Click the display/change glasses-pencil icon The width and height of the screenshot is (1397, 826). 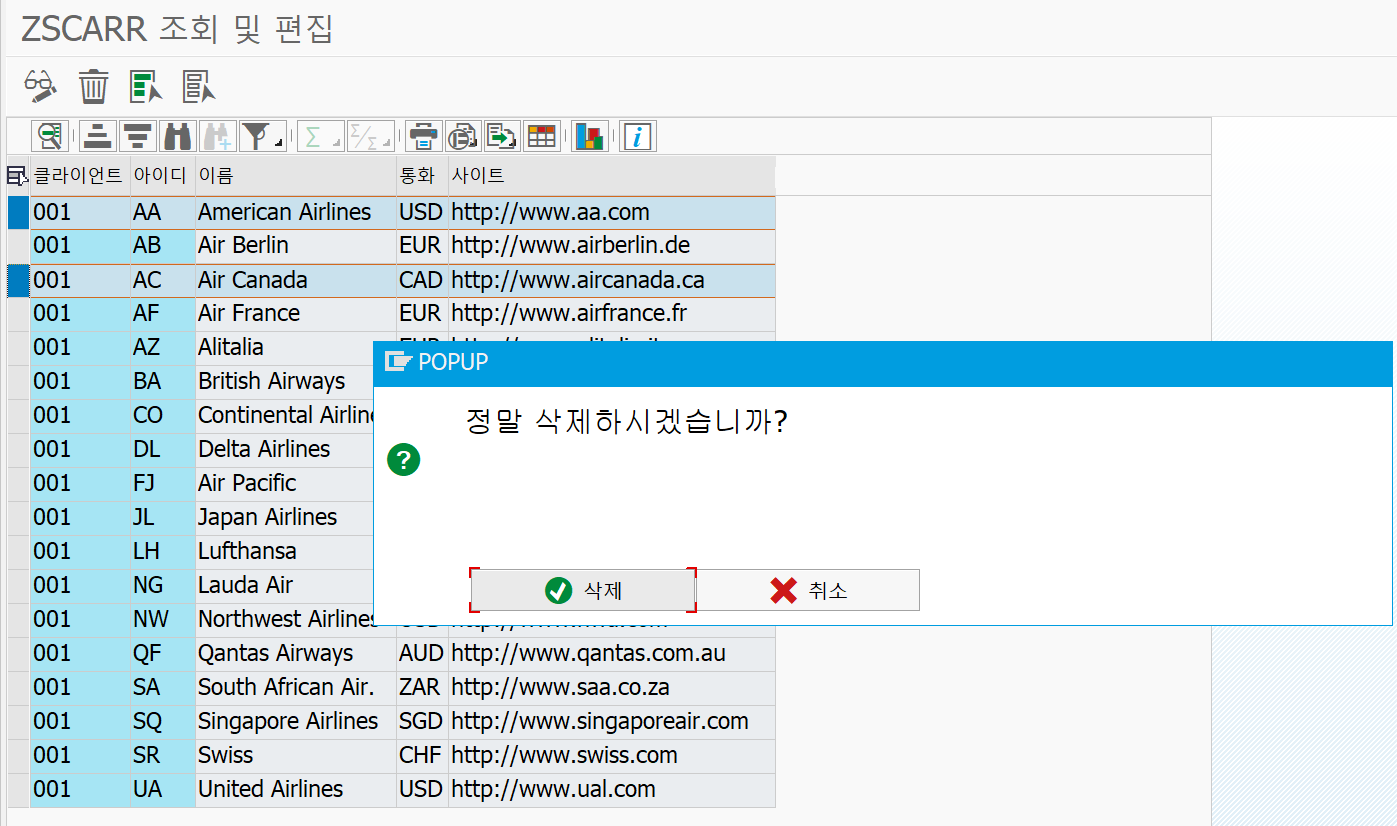[x=41, y=86]
